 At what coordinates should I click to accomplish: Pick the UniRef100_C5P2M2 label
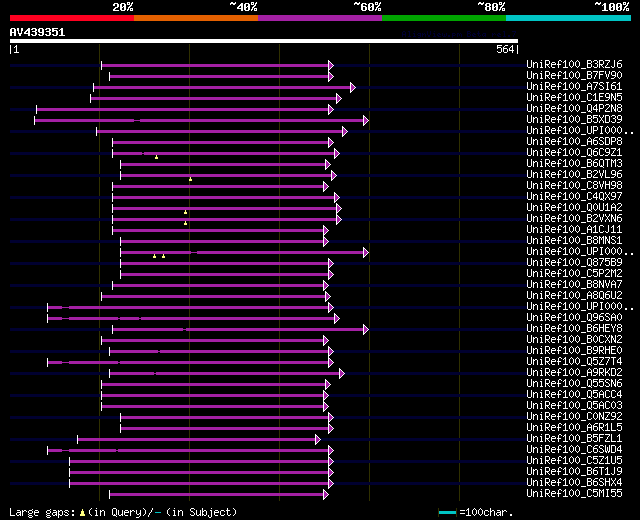(x=574, y=274)
